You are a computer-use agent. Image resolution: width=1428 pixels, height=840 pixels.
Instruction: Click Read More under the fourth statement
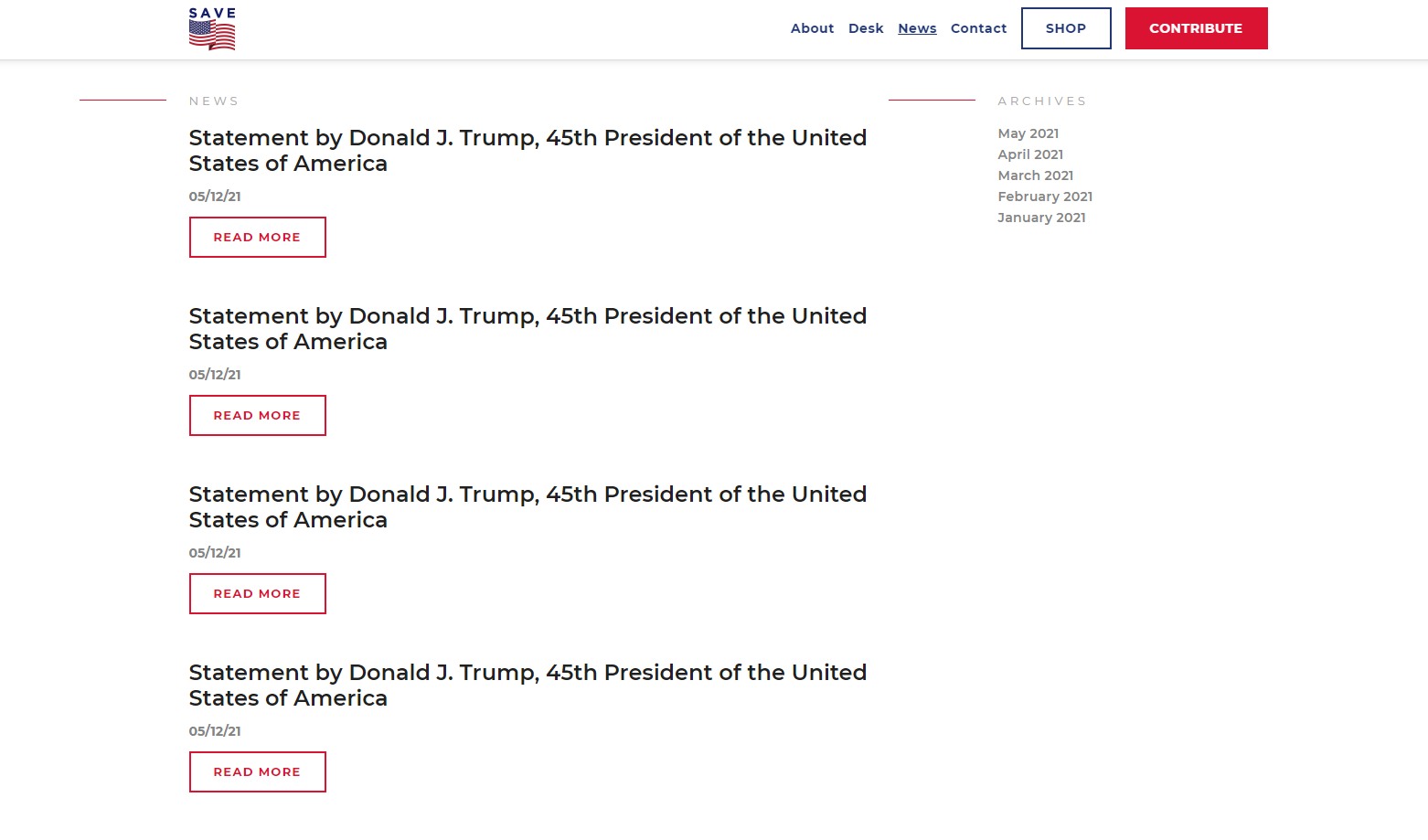tap(257, 771)
